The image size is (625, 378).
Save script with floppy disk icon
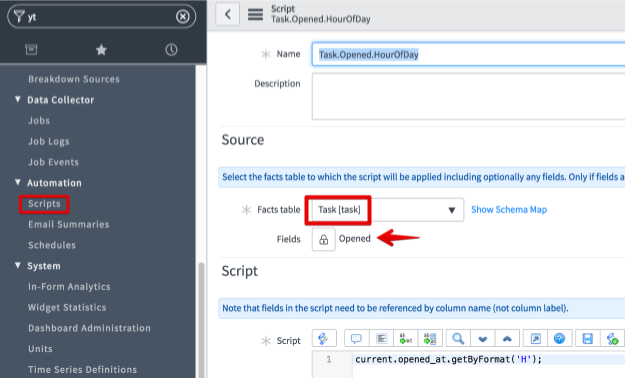click(588, 339)
